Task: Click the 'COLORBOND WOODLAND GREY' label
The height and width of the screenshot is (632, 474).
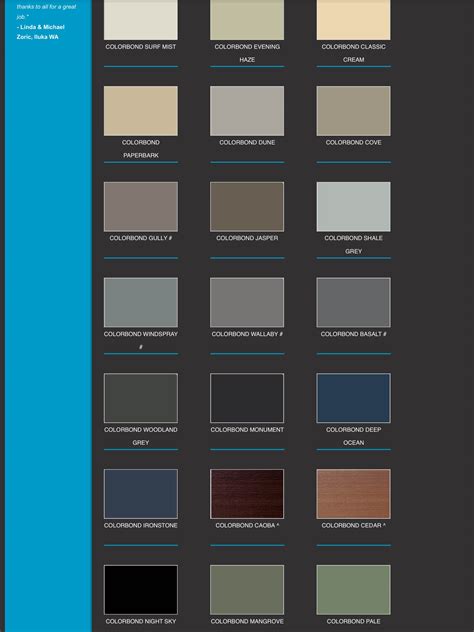Action: click(141, 436)
